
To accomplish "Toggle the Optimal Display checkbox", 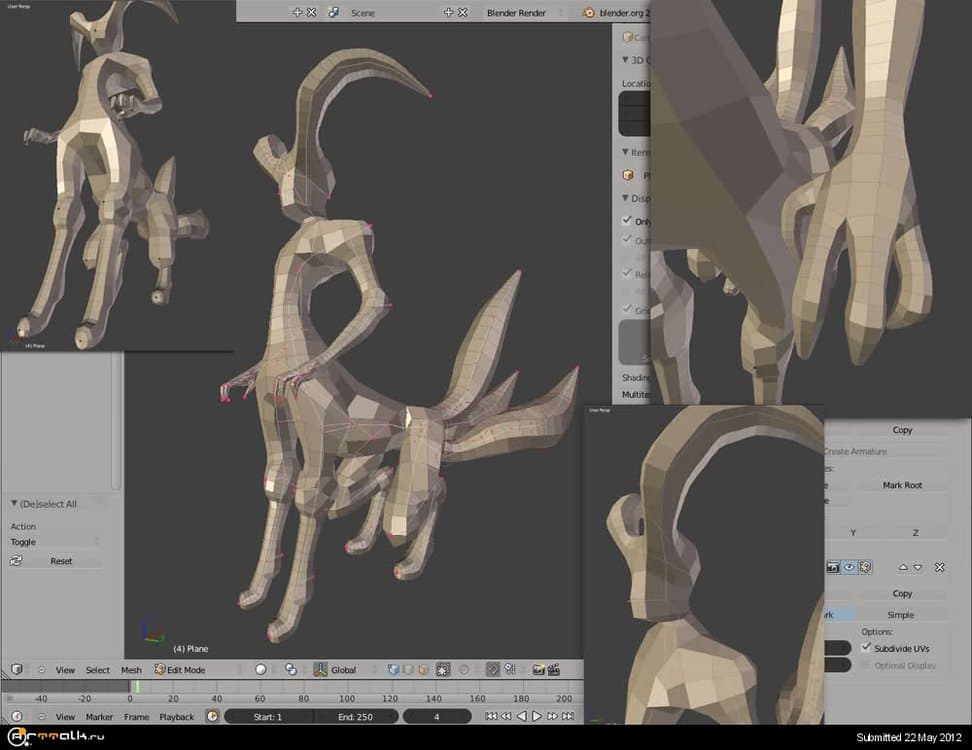I will point(866,665).
